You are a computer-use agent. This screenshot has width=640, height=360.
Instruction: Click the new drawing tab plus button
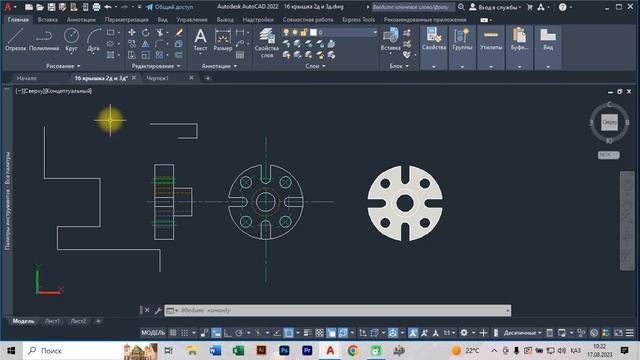pyautogui.click(x=207, y=78)
